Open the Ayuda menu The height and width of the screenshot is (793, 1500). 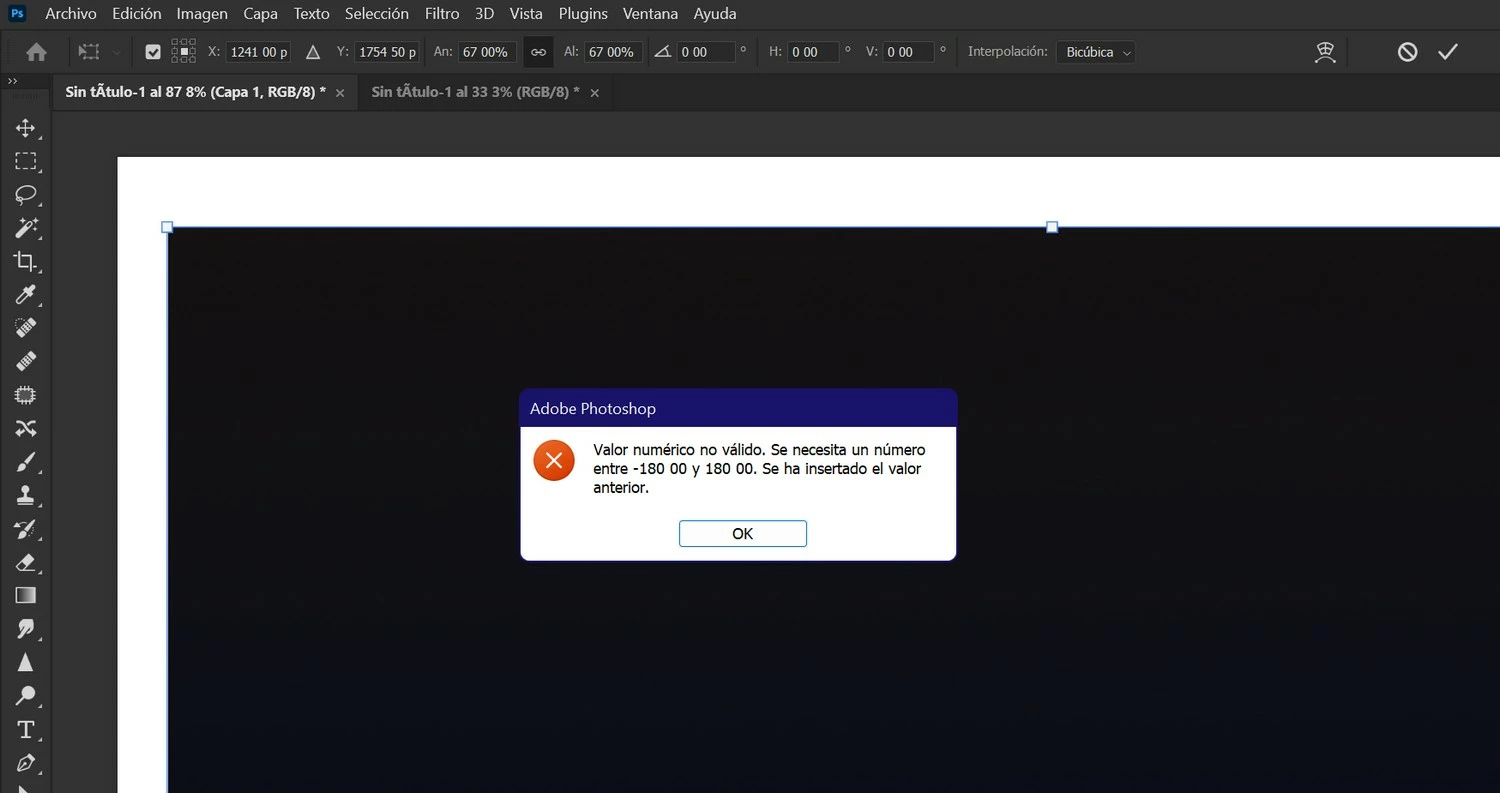715,14
